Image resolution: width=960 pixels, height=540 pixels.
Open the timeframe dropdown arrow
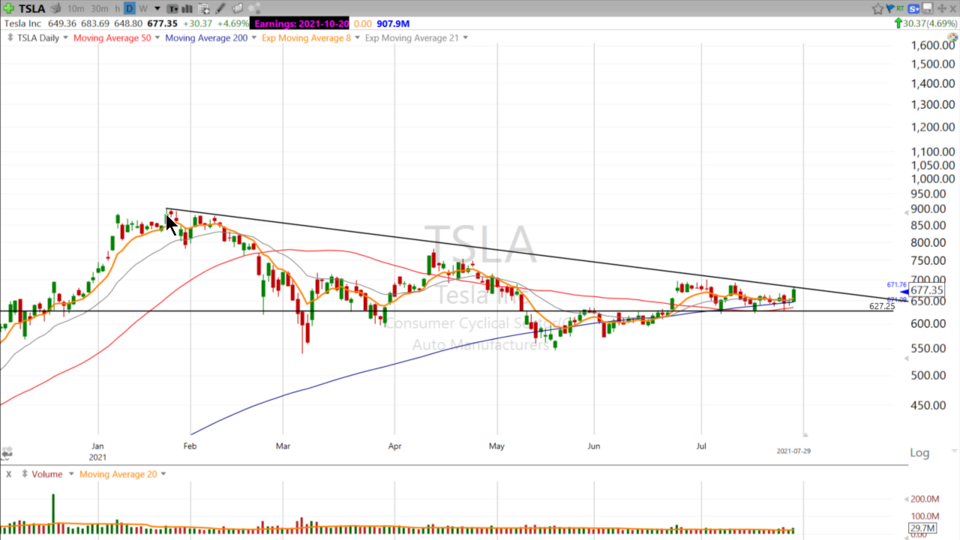click(x=157, y=9)
